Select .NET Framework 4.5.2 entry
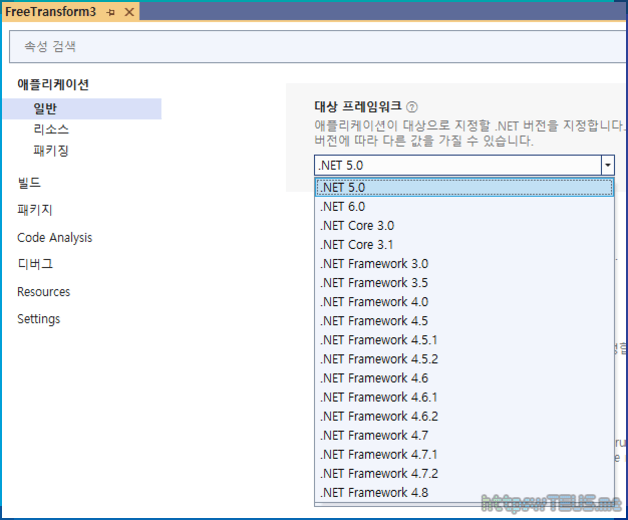The image size is (628, 520). [464, 359]
